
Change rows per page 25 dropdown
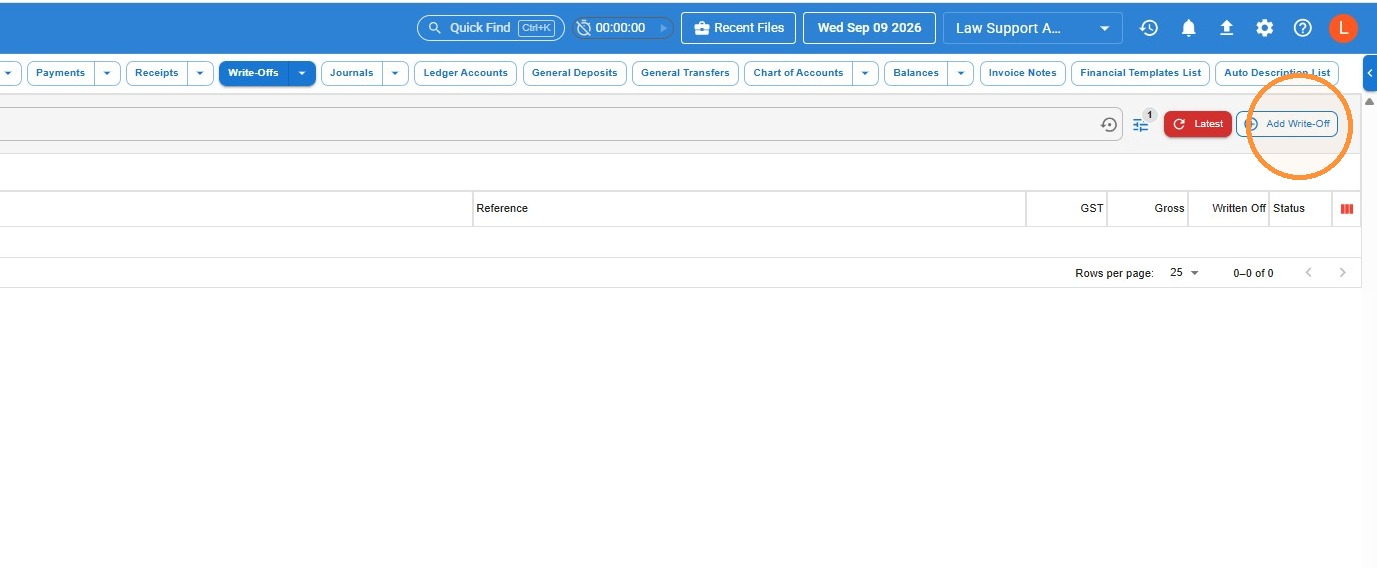tap(1184, 273)
